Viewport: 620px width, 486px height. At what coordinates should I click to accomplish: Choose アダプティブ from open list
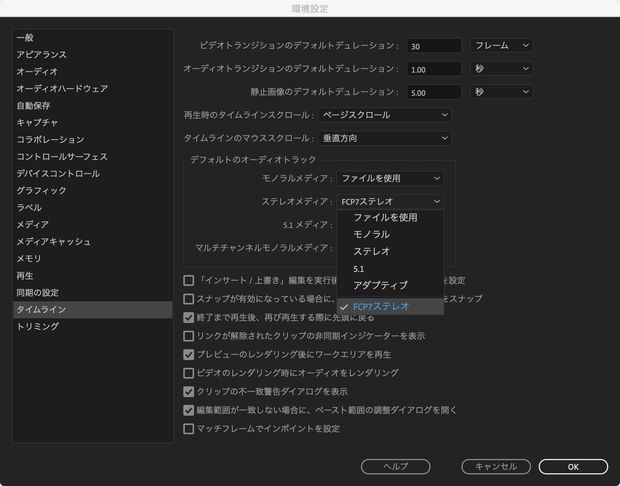(x=390, y=286)
